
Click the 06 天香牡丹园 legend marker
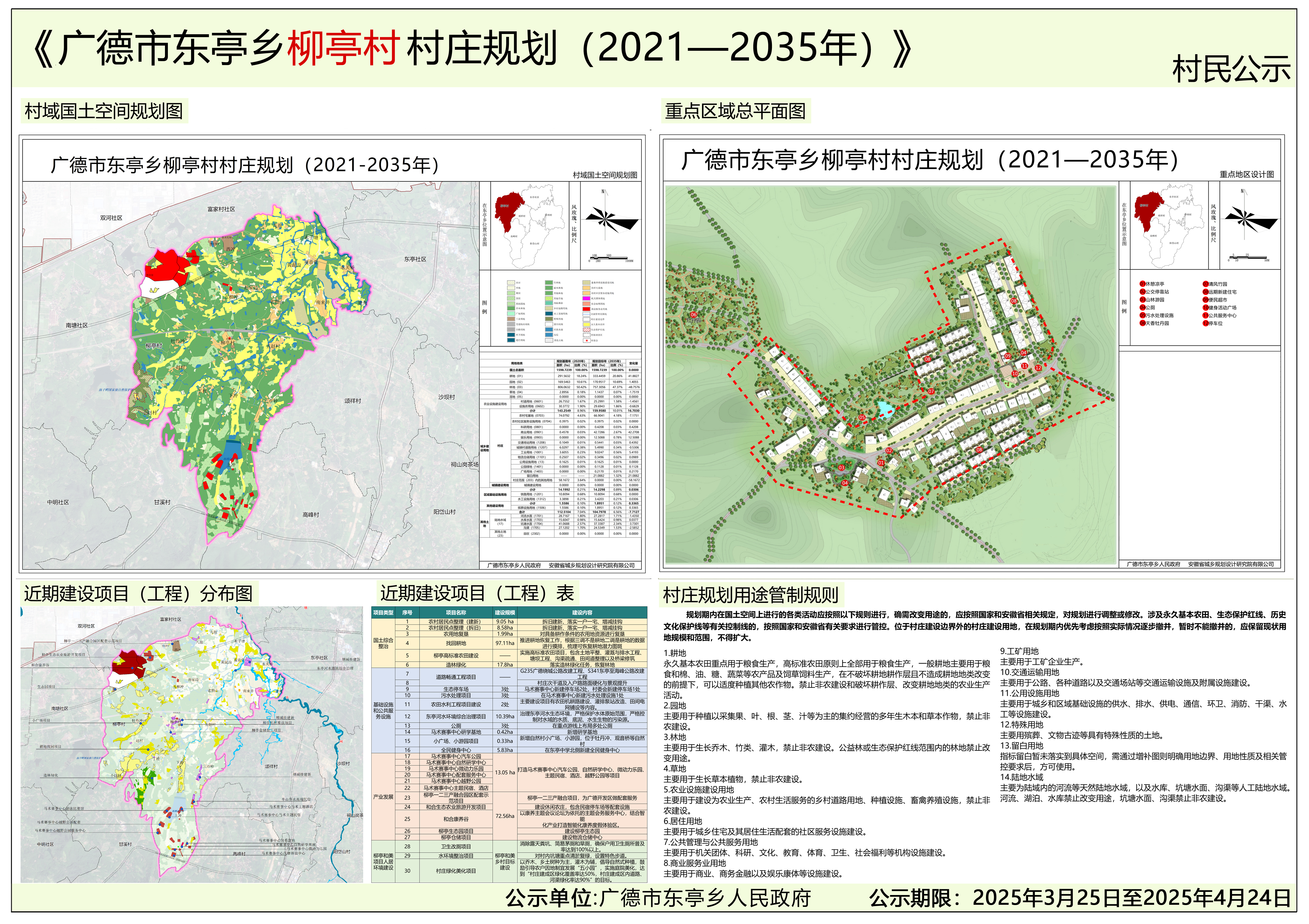tap(1142, 323)
